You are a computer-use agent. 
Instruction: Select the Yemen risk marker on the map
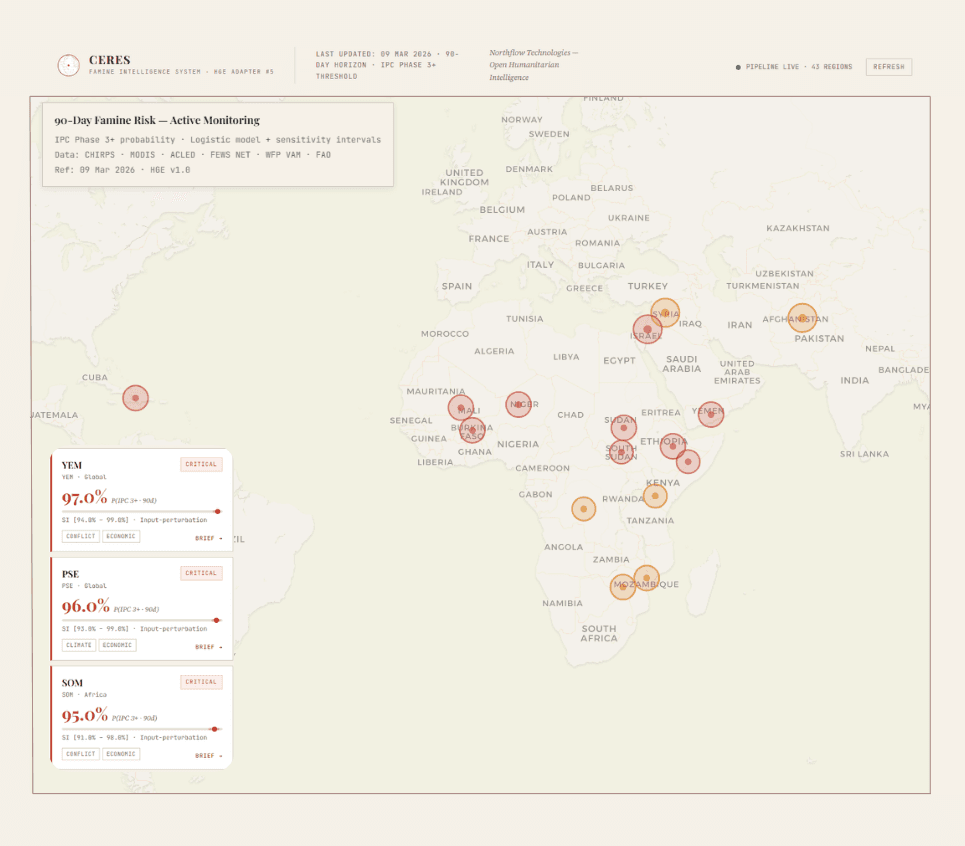point(711,414)
